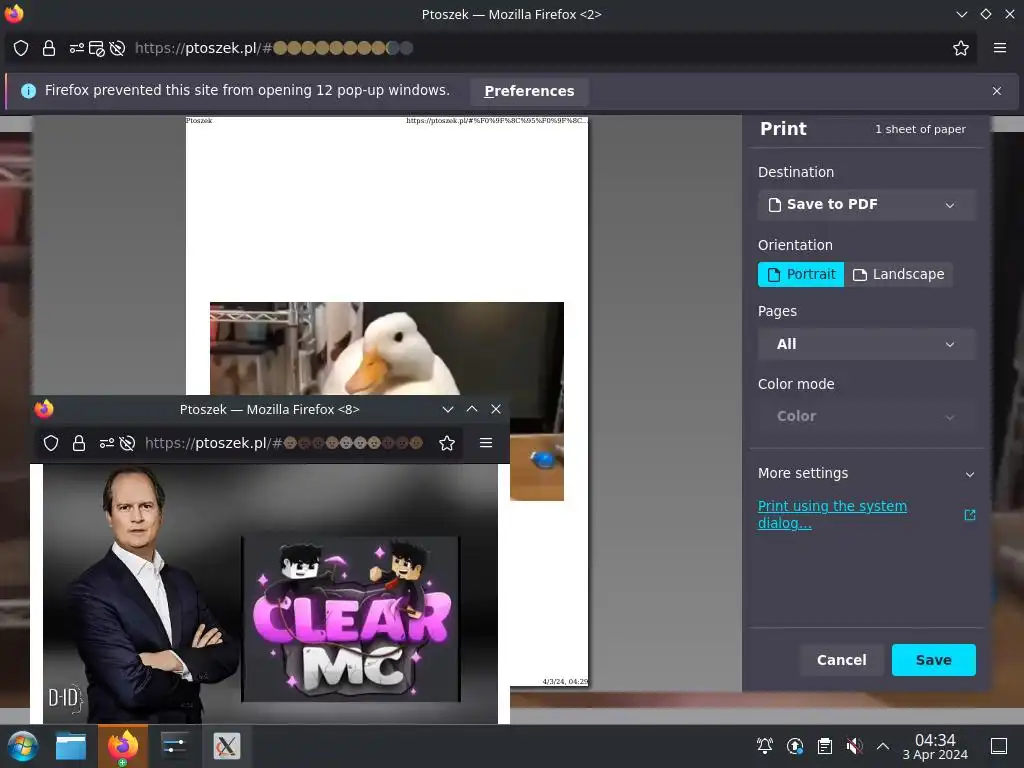The height and width of the screenshot is (768, 1024).
Task: Open the clipboard icon in system tray
Action: pyautogui.click(x=825, y=746)
